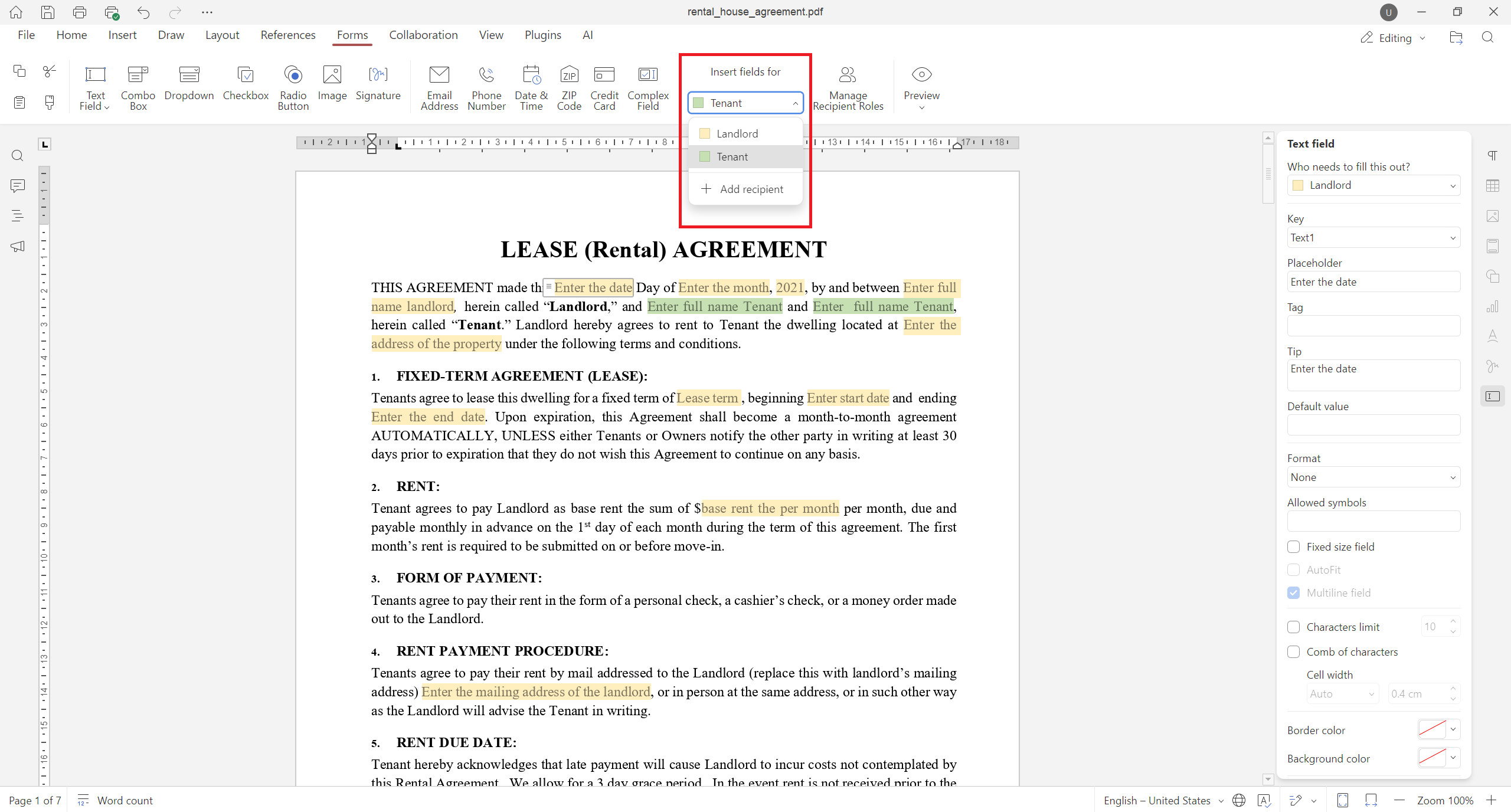Switch to the References tab
1511x812 pixels.
(x=288, y=35)
